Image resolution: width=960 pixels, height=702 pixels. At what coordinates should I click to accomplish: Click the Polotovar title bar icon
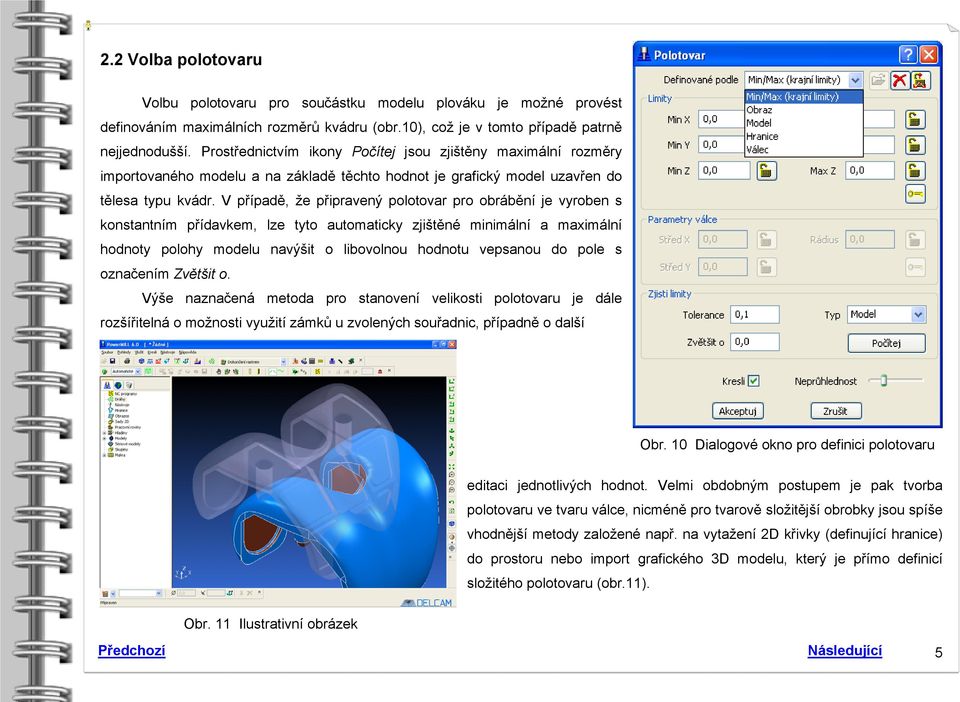pos(643,54)
